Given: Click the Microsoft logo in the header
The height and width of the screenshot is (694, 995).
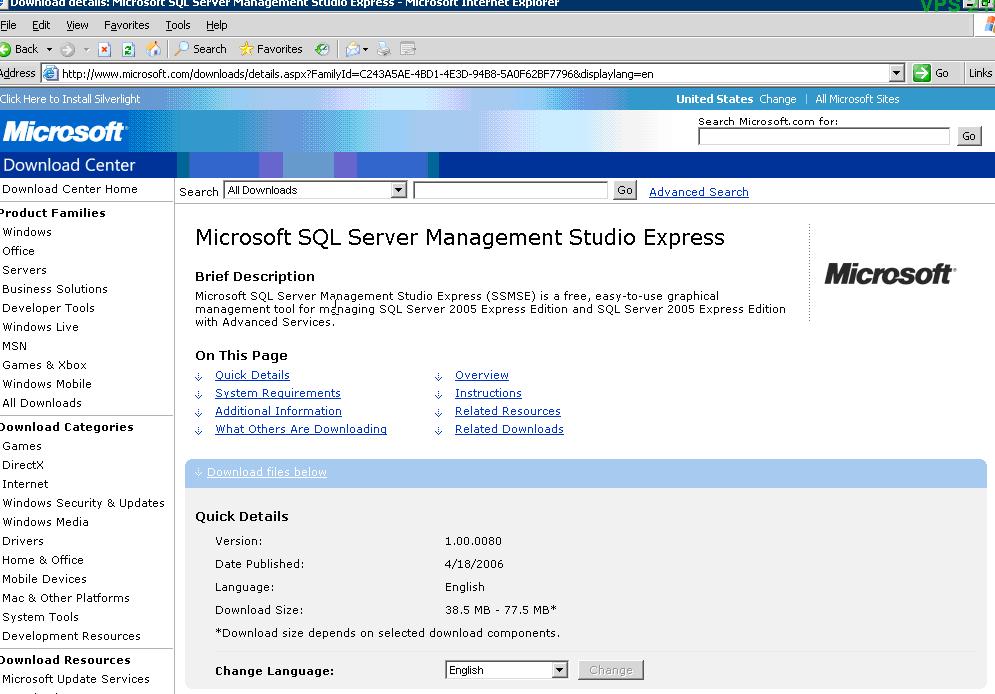Looking at the screenshot, I should tap(63, 131).
